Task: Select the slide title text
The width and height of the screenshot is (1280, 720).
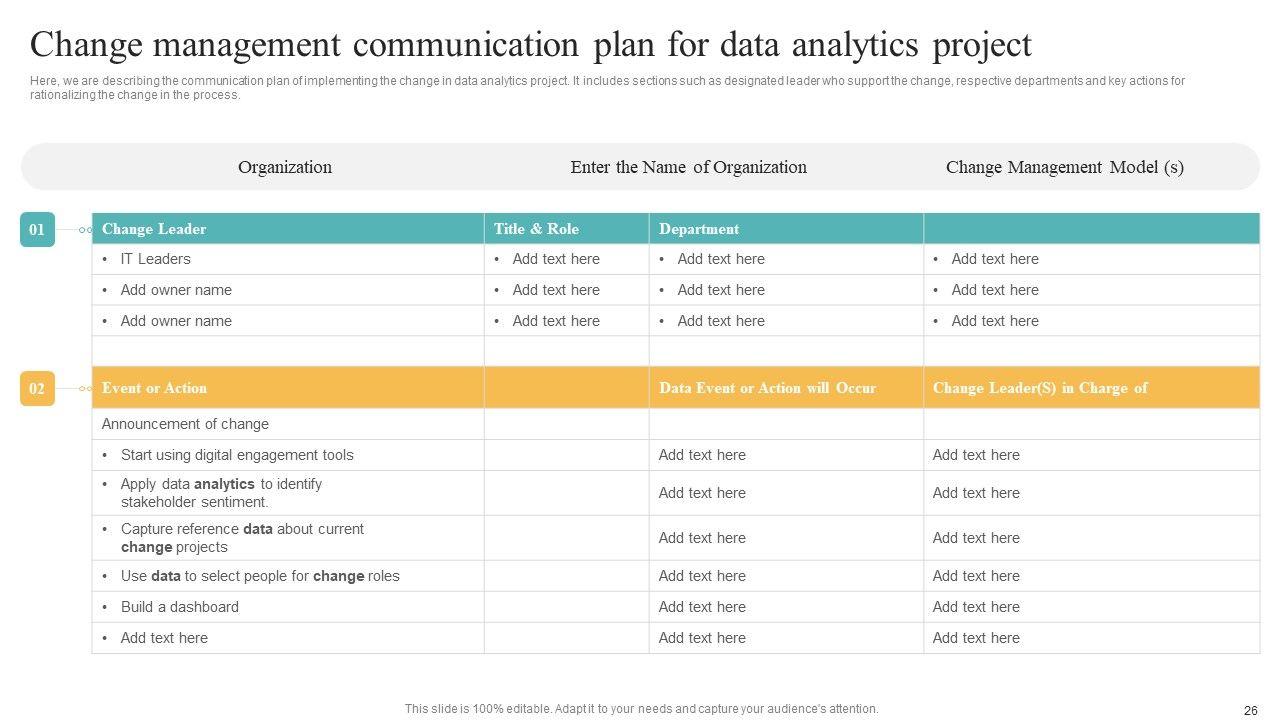Action: [x=530, y=45]
